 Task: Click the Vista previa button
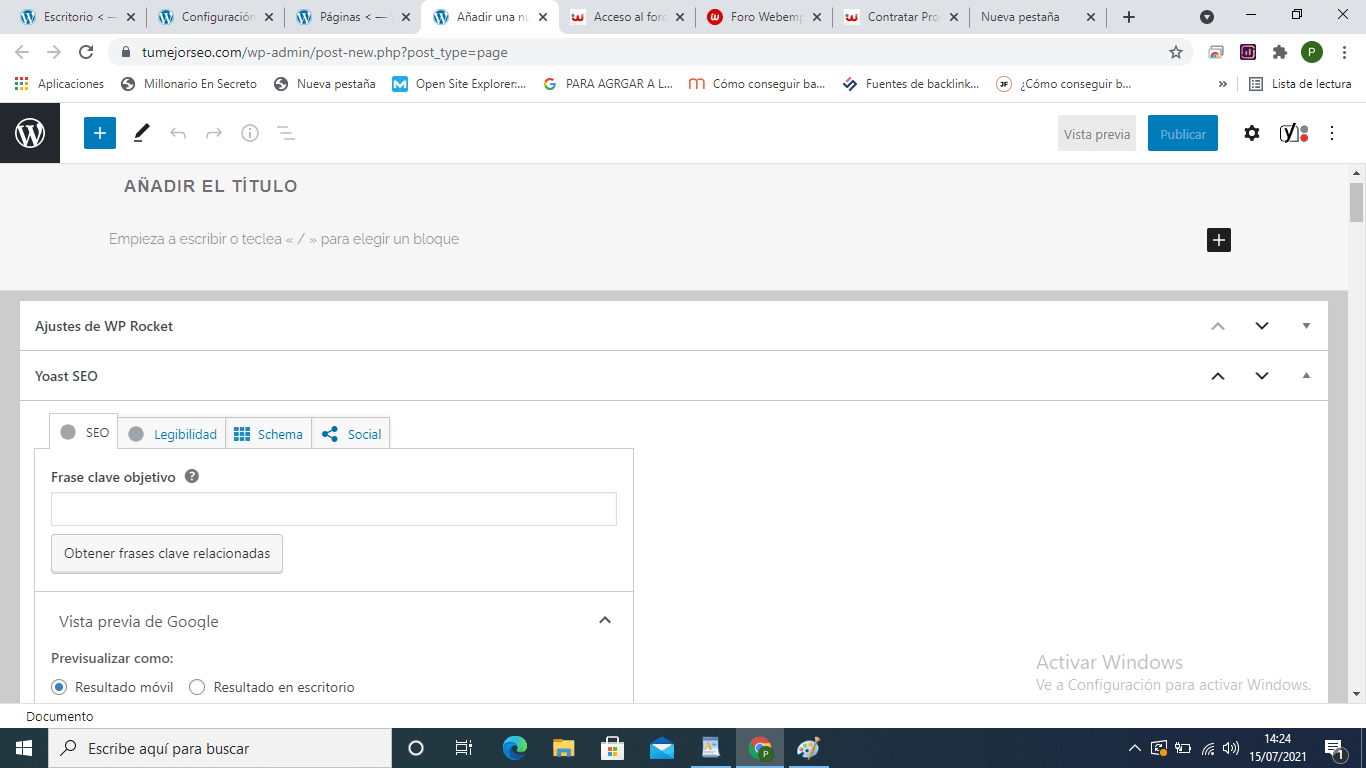tap(1097, 134)
